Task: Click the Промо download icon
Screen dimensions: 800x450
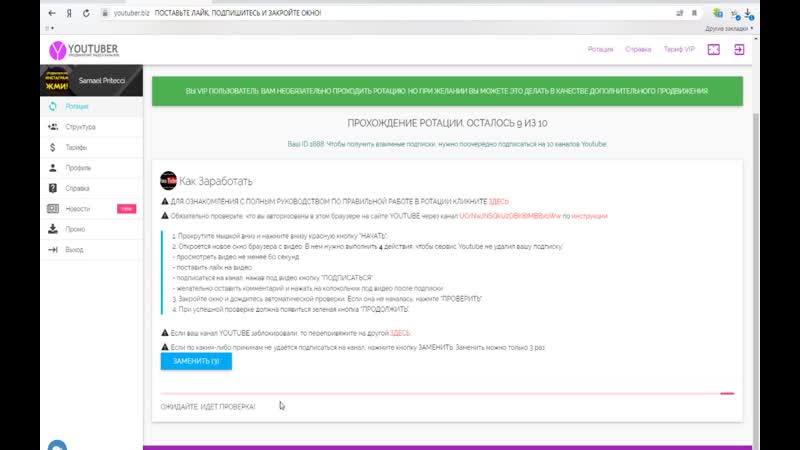Action: (x=53, y=229)
